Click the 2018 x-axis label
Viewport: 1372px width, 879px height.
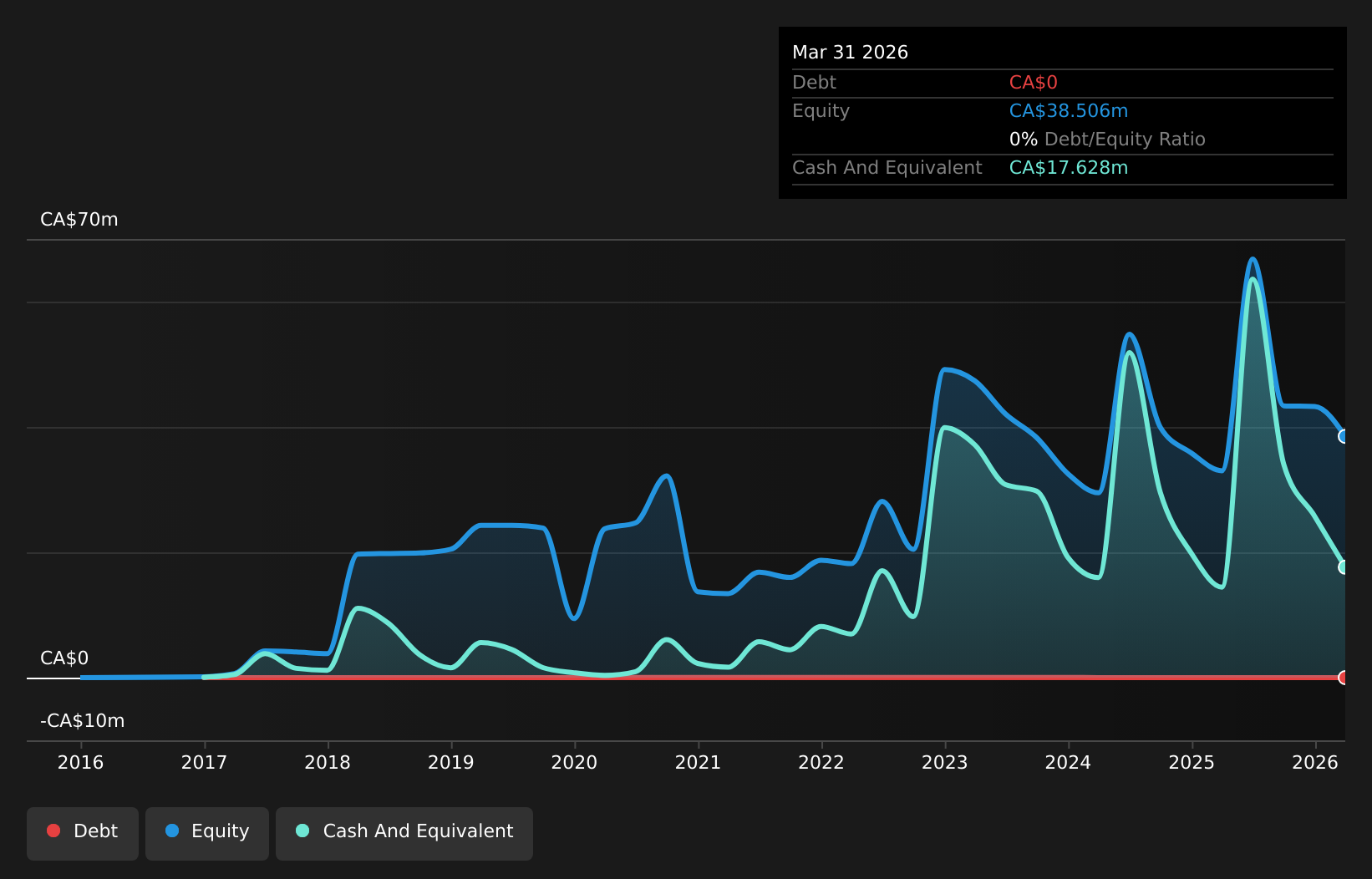(x=328, y=762)
